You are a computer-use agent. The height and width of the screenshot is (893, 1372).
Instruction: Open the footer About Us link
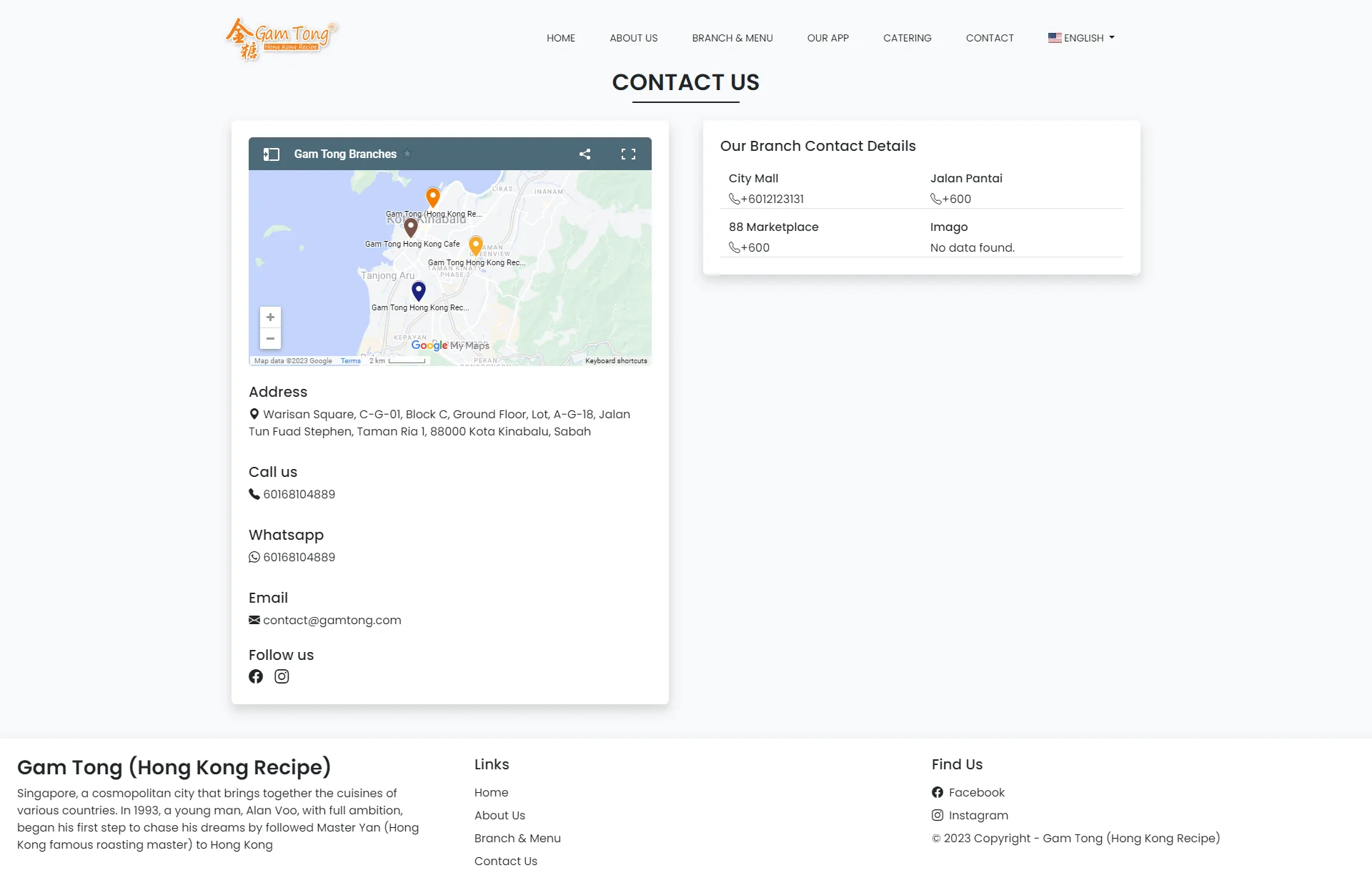point(499,815)
